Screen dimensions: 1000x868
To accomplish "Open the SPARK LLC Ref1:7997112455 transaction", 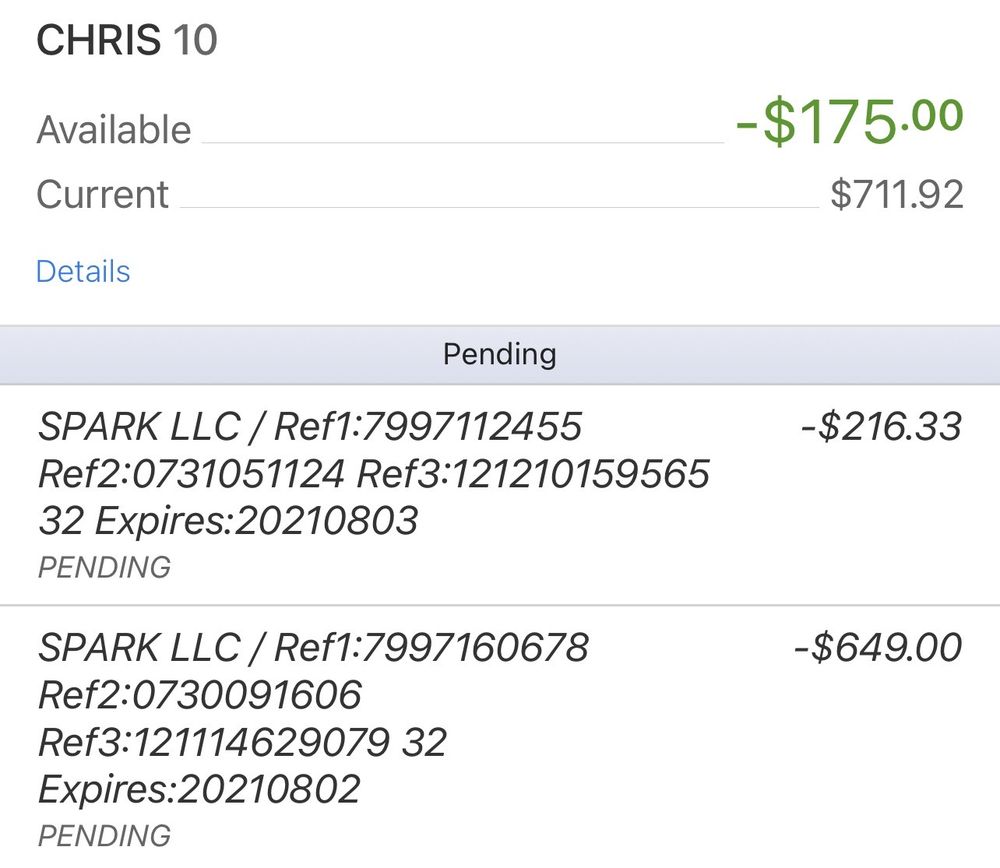I will pyautogui.click(x=310, y=427).
